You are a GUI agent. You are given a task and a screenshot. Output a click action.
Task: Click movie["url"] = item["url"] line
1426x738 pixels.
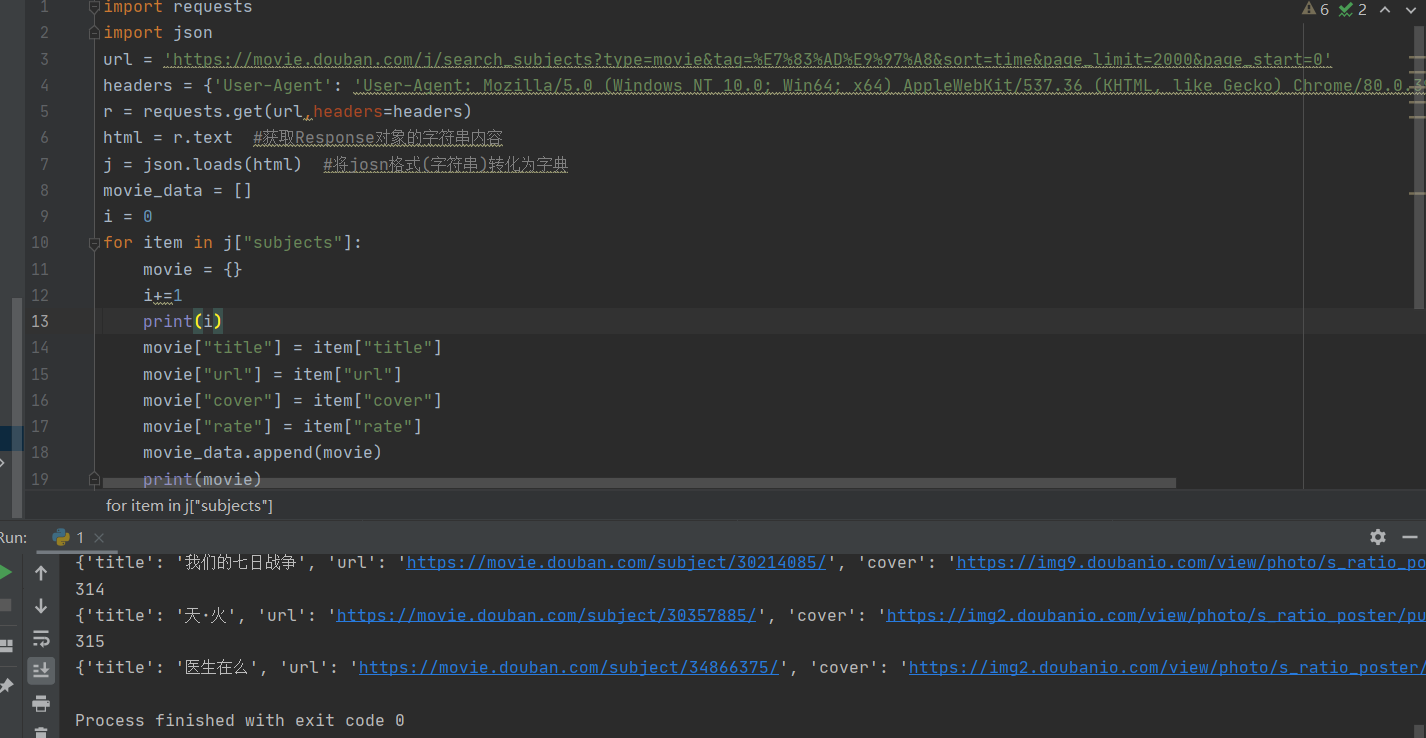click(x=272, y=374)
